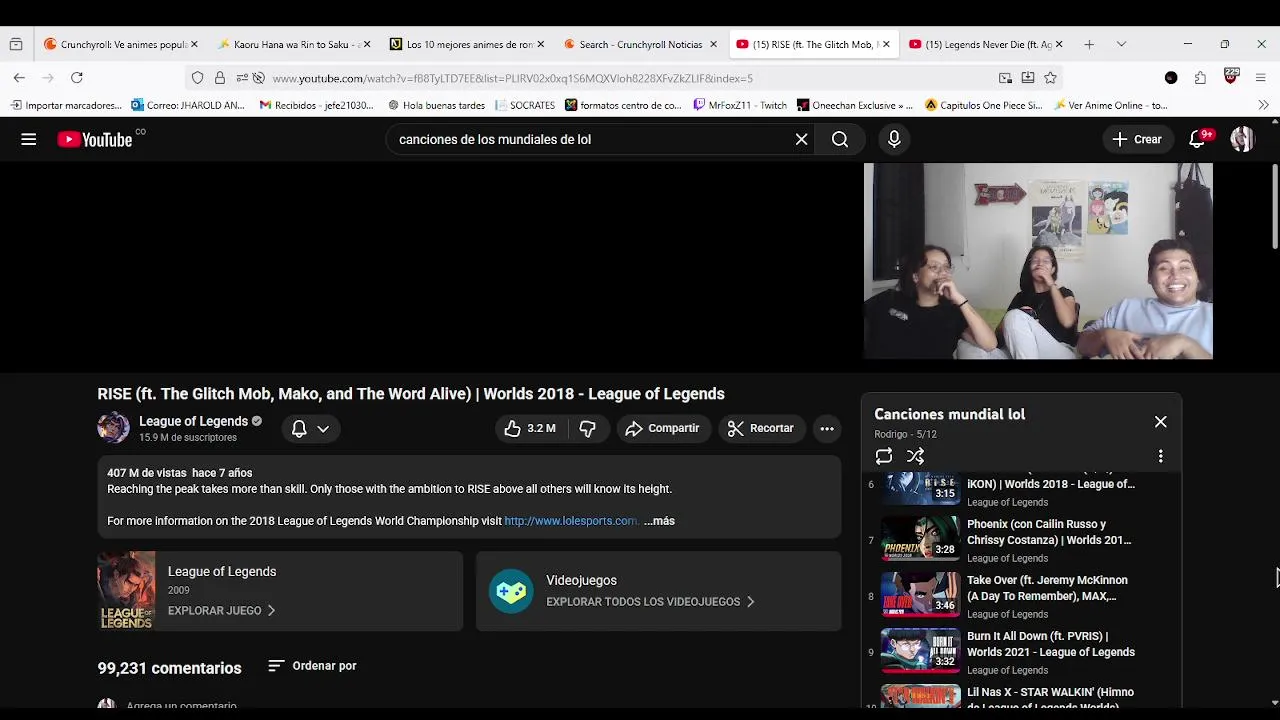Open shield tracking protection icon
The image size is (1280, 720).
tap(197, 78)
